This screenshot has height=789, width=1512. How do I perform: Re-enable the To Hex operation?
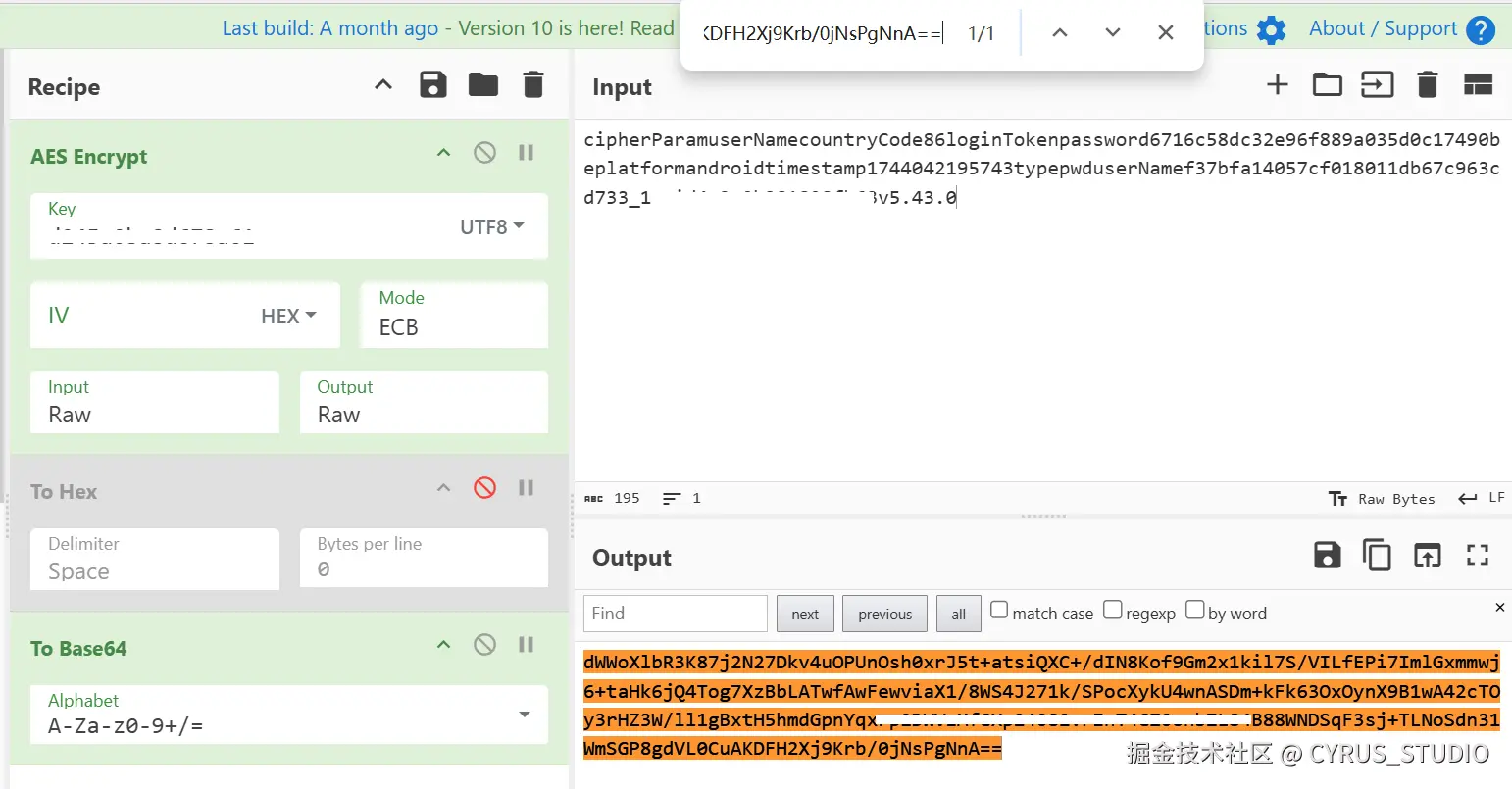click(484, 487)
